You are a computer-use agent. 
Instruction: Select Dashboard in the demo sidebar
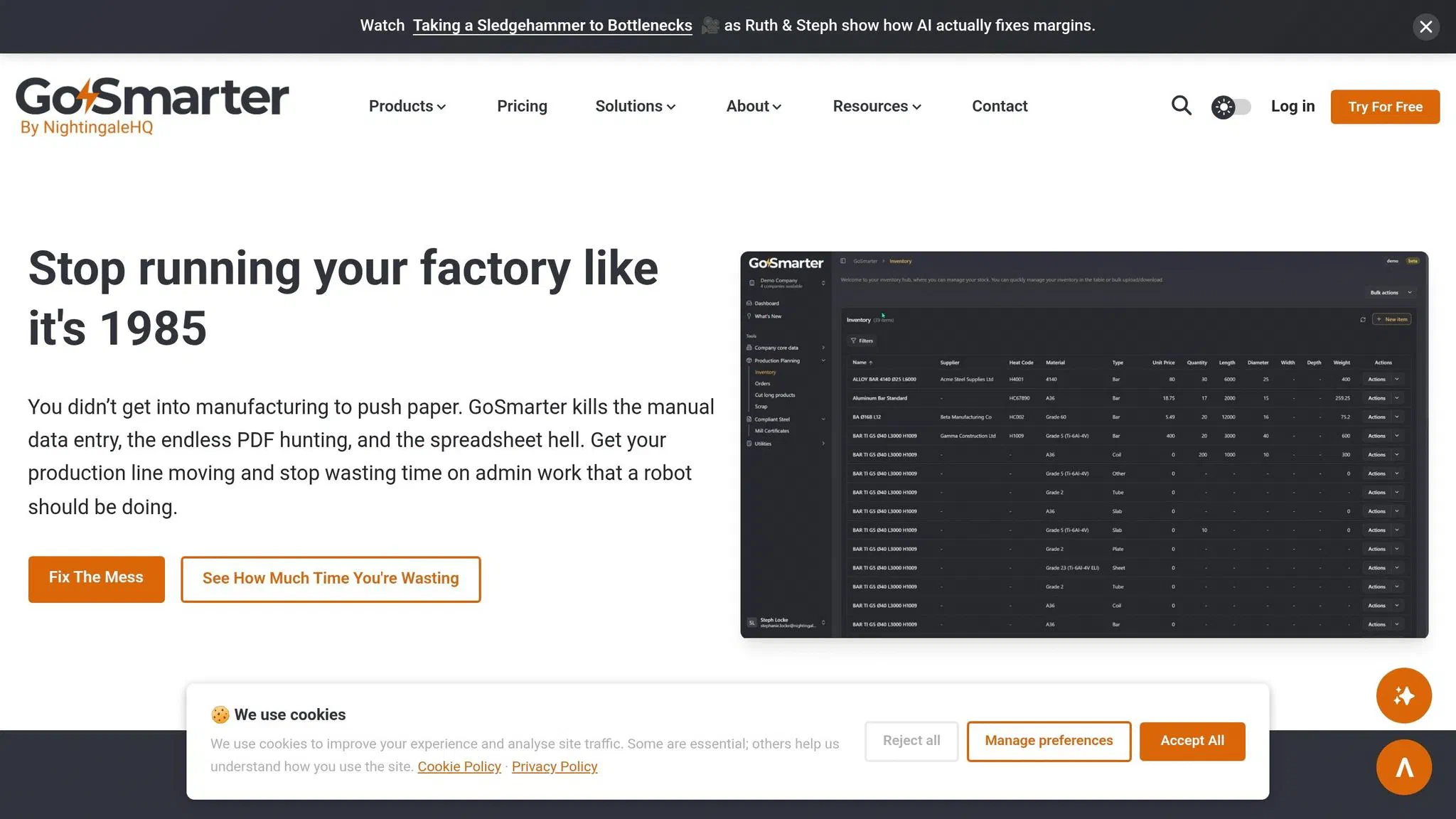pyautogui.click(x=768, y=303)
